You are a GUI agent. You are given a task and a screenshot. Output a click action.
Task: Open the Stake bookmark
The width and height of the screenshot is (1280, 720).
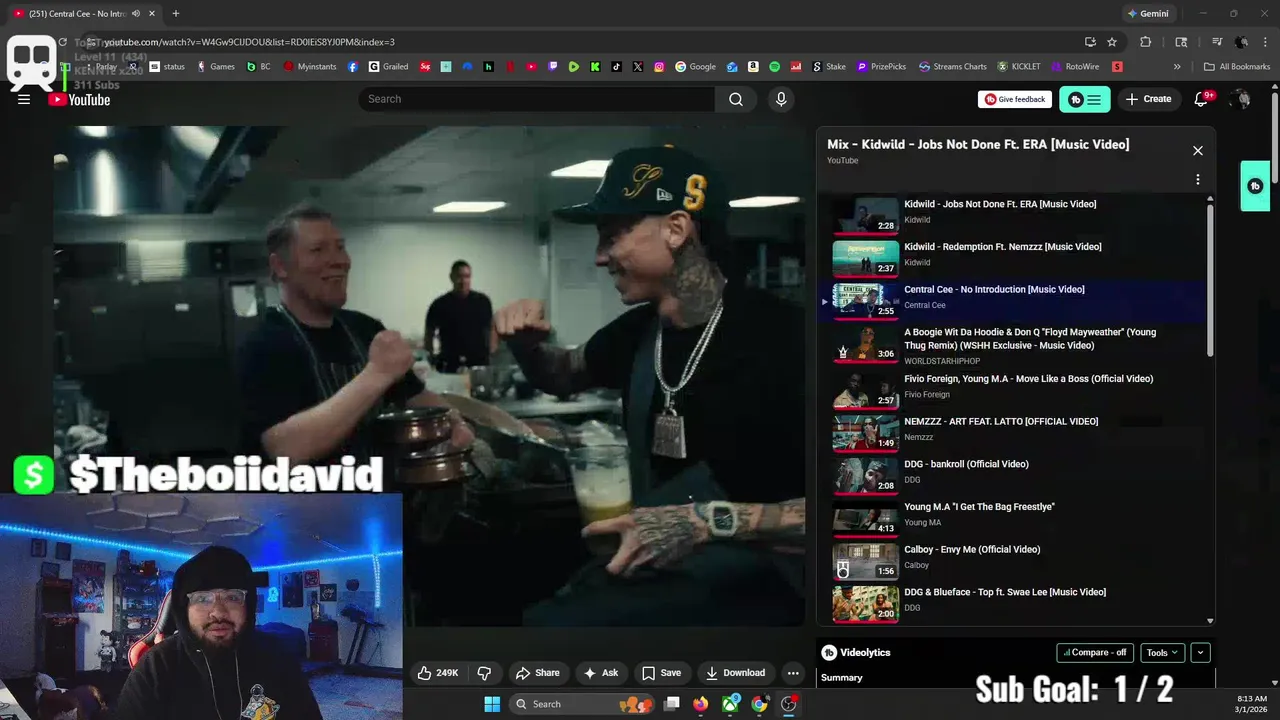click(829, 67)
